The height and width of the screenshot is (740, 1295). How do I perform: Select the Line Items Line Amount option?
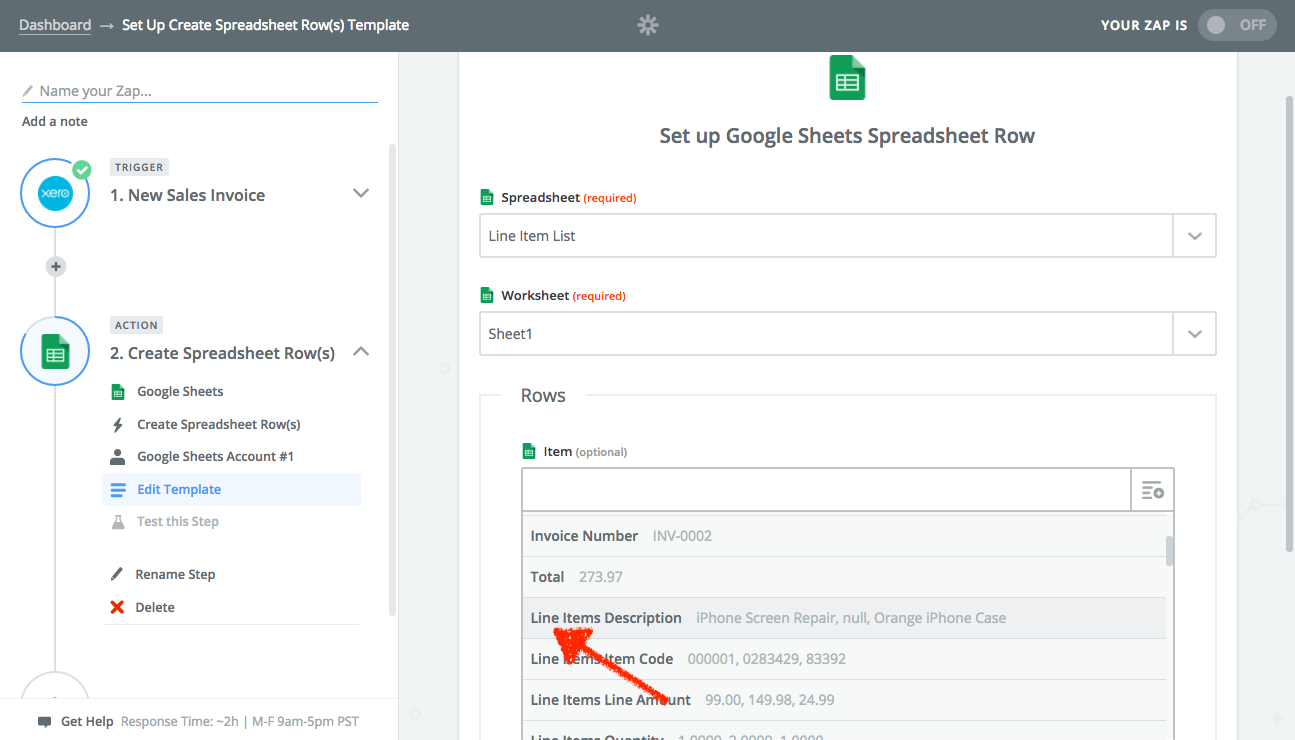click(844, 700)
